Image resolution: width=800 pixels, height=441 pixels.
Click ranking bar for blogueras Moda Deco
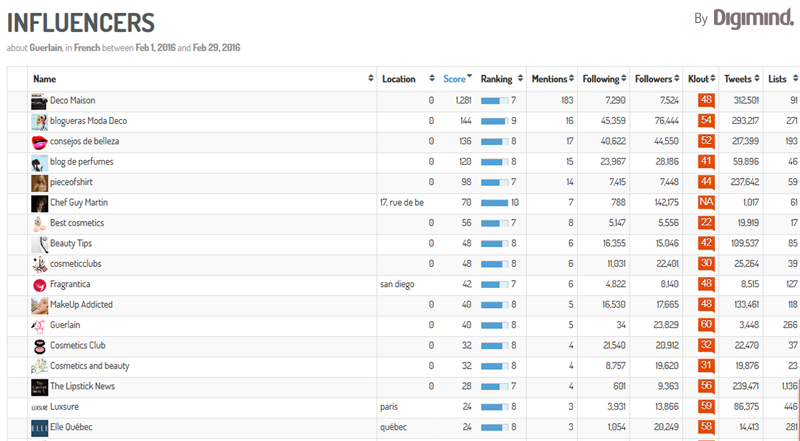pyautogui.click(x=494, y=121)
